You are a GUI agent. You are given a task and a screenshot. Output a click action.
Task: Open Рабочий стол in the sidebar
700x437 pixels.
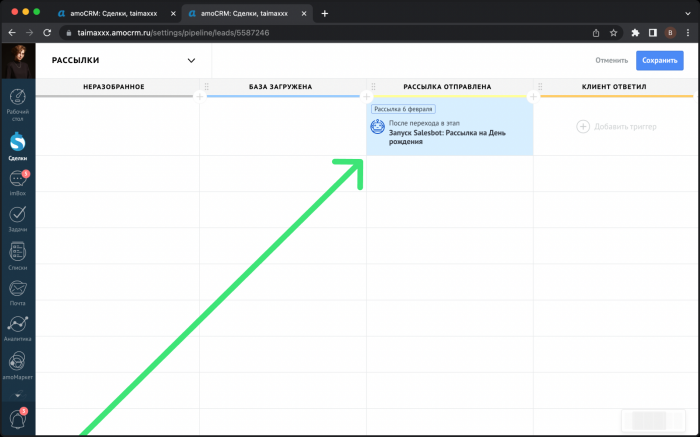click(x=17, y=99)
